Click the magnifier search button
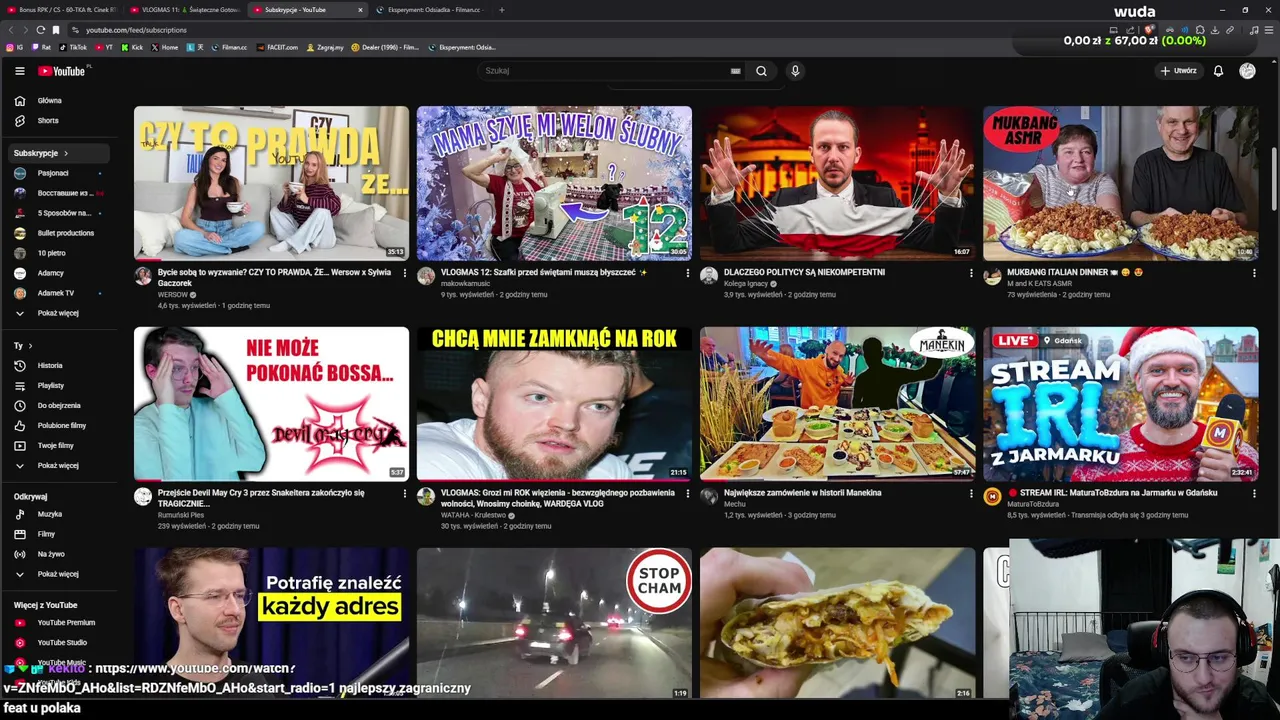The width and height of the screenshot is (1280, 720). pos(761,71)
